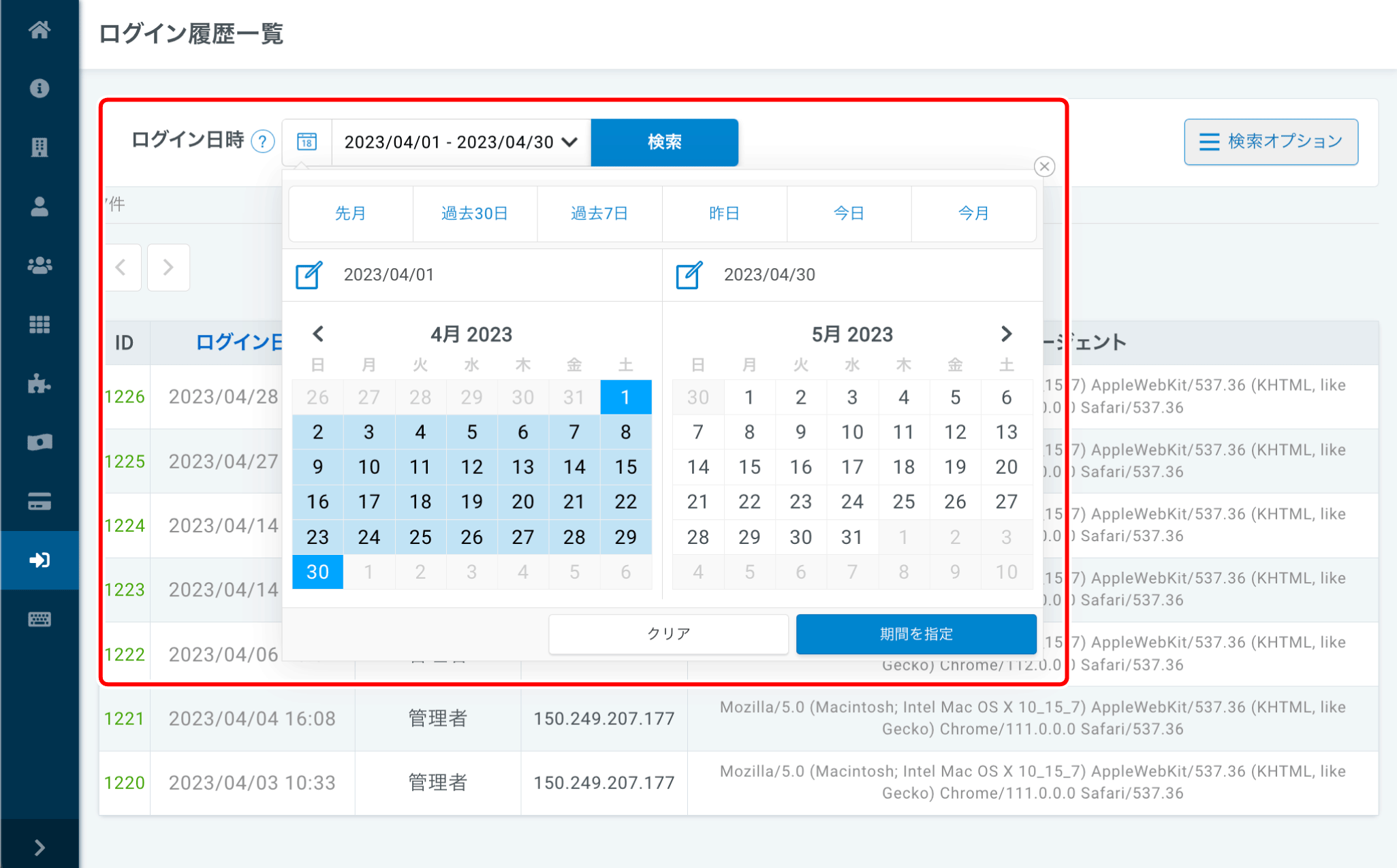Open the info icon in sidebar
Viewport: 1397px width, 868px height.
tap(40, 89)
